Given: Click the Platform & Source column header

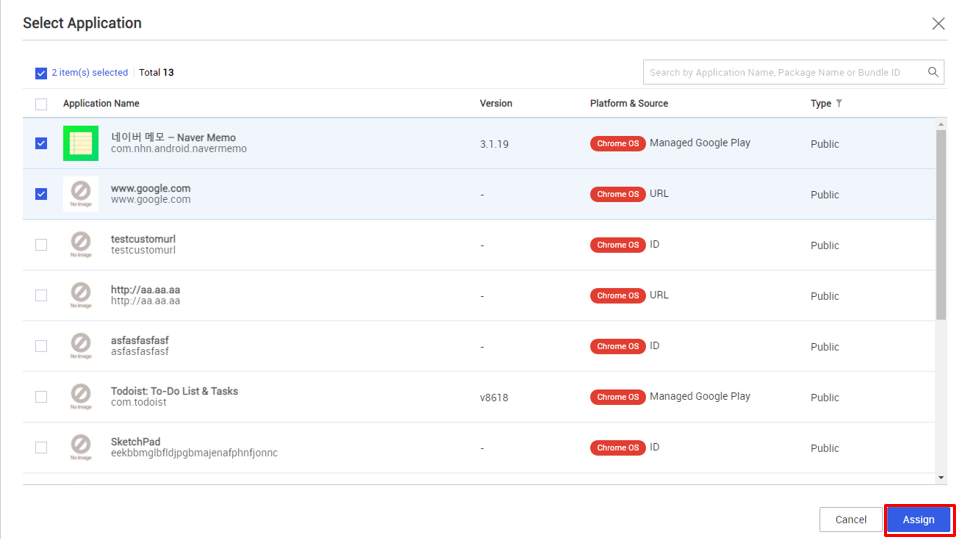Looking at the screenshot, I should pos(628,103).
